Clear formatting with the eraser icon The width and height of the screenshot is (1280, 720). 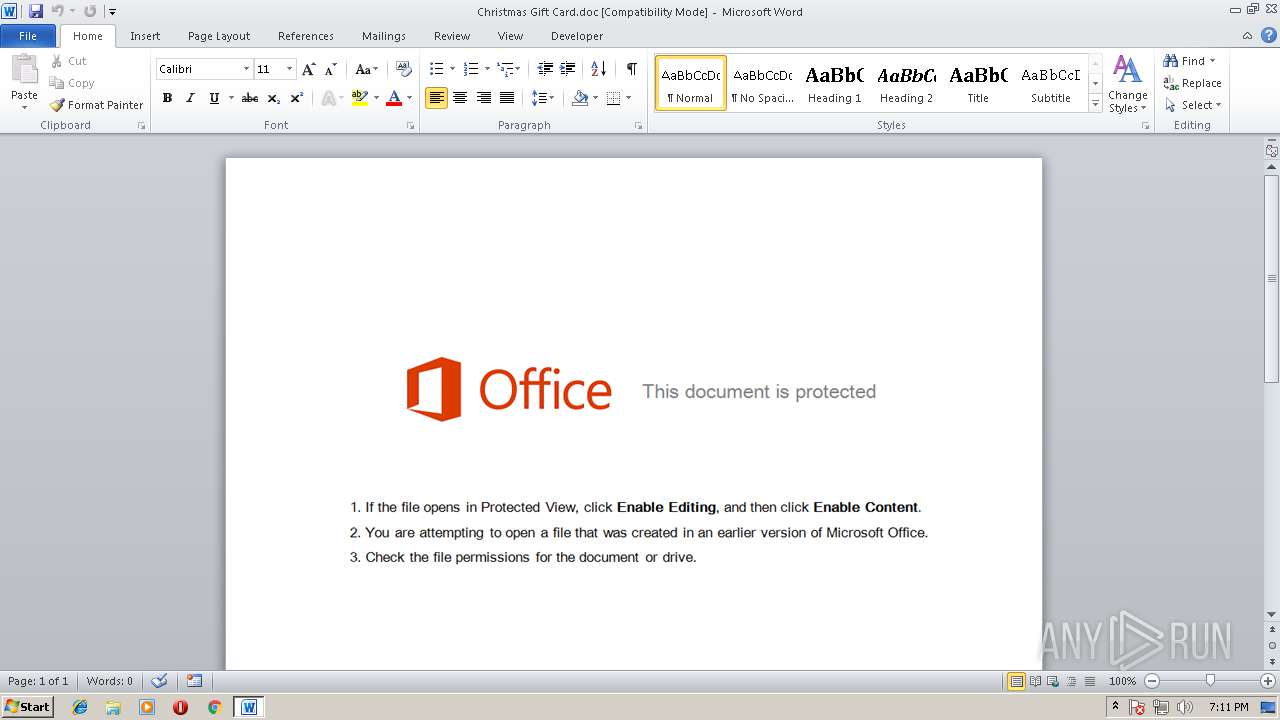tap(404, 69)
